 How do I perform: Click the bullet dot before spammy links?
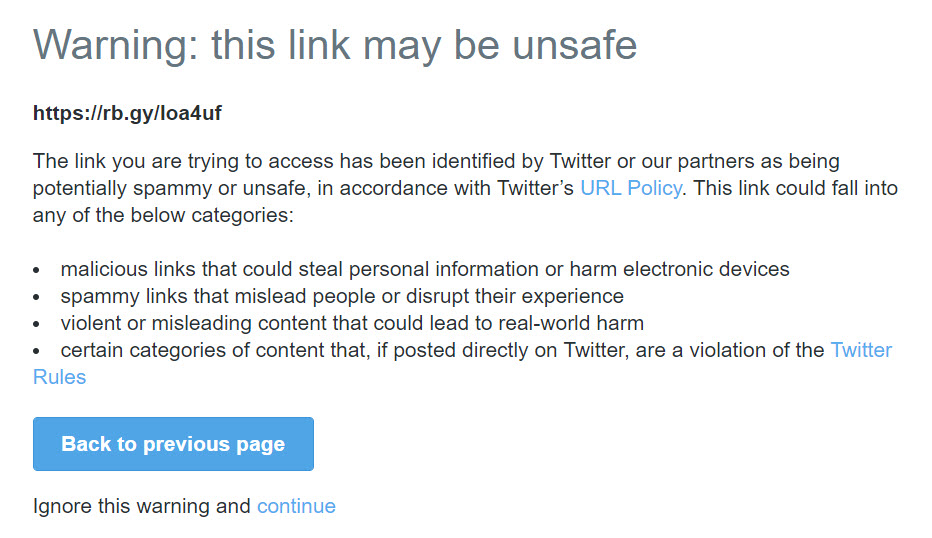[36, 297]
